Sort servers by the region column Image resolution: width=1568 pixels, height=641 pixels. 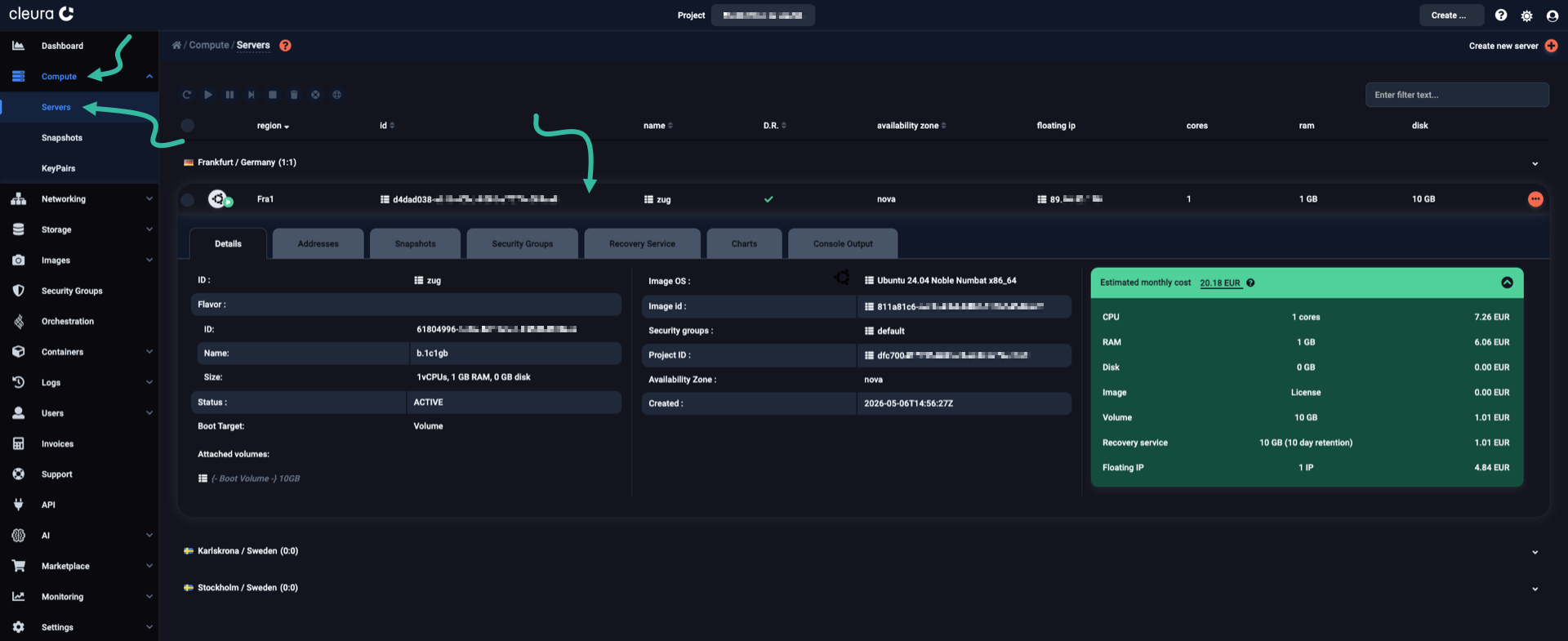pos(273,126)
